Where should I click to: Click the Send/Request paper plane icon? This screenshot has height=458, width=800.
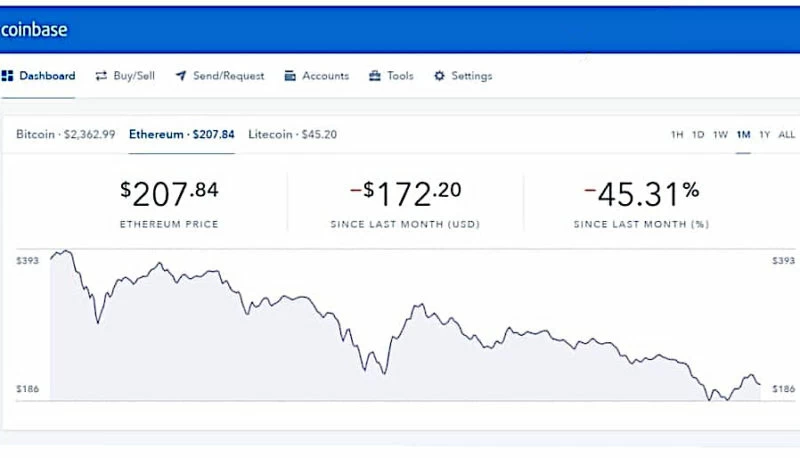pyautogui.click(x=181, y=76)
